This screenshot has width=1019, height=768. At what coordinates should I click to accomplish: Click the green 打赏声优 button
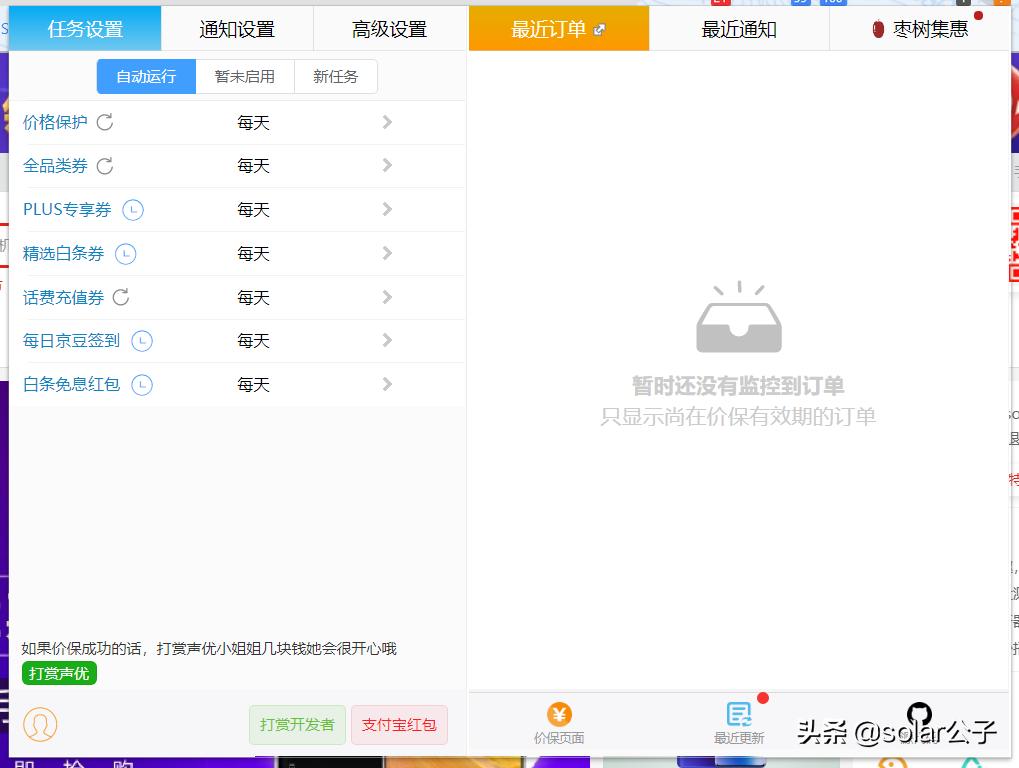click(59, 673)
